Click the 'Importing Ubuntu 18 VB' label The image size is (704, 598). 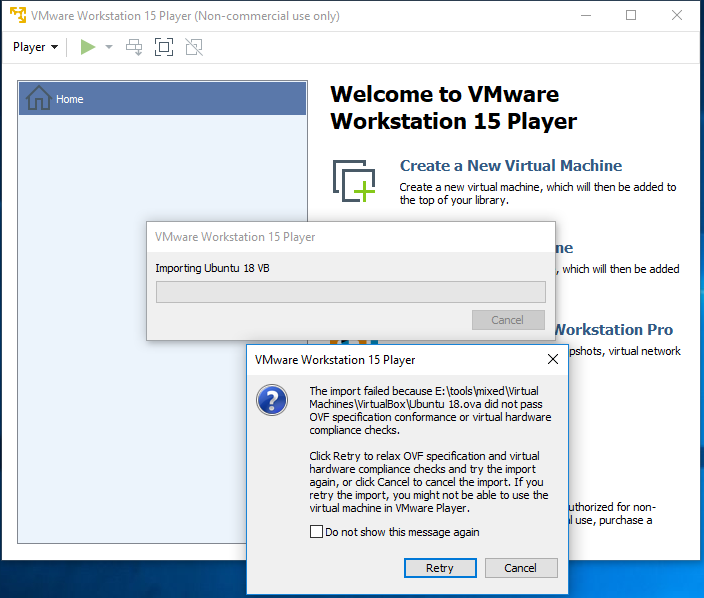[x=212, y=268]
